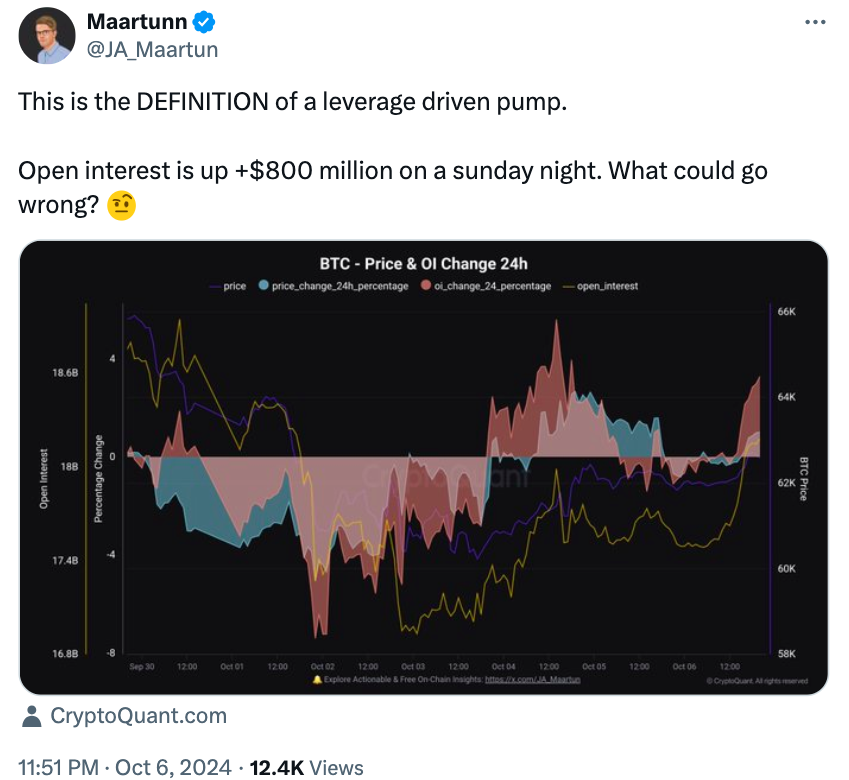Click the chart title BTC - Price & OI Change 24h
Image resolution: width=849 pixels, height=780 pixels.
point(423,264)
